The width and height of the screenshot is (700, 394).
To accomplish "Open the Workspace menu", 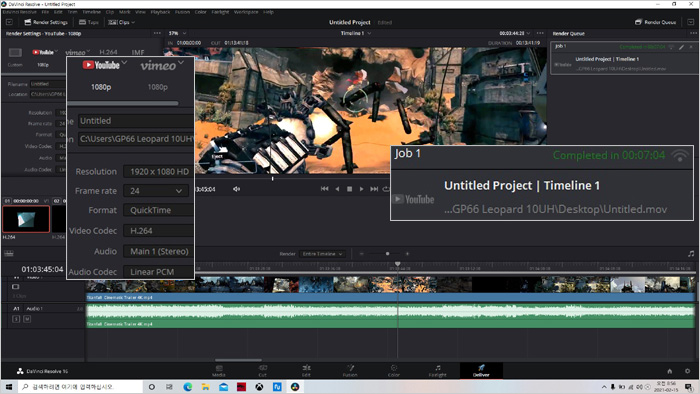I will click(246, 12).
